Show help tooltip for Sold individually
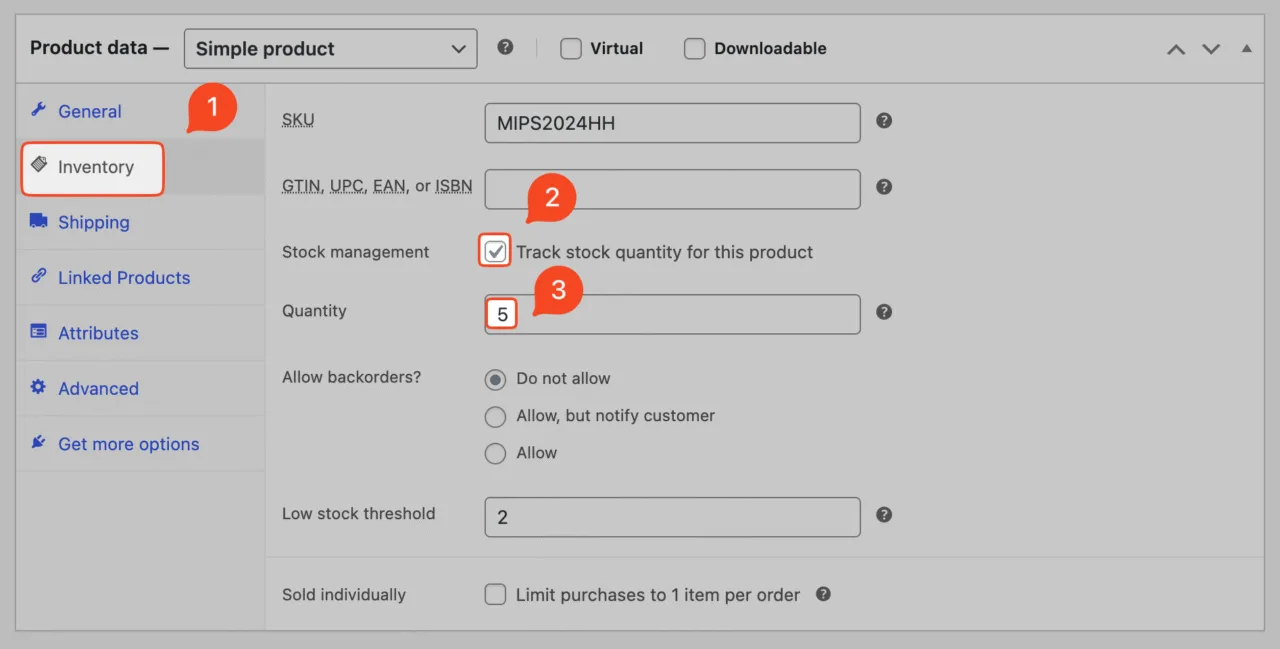This screenshot has width=1280, height=649. click(823, 594)
